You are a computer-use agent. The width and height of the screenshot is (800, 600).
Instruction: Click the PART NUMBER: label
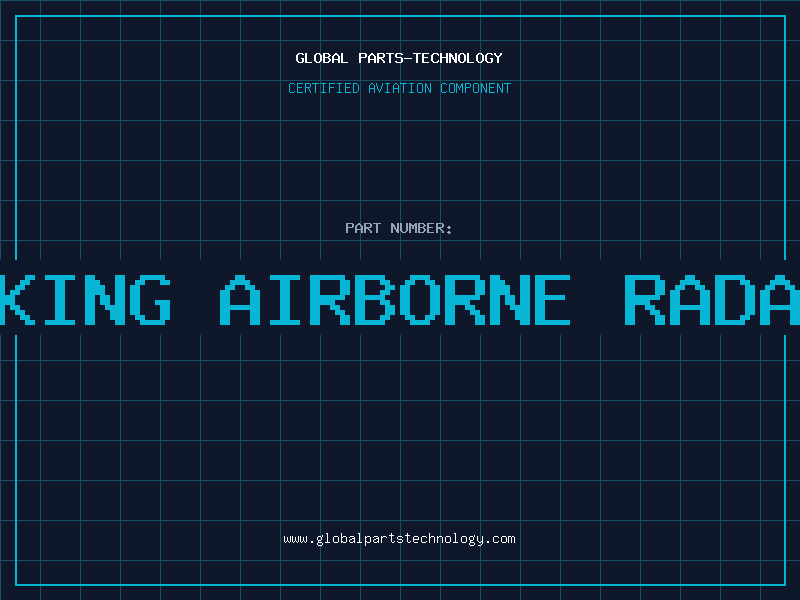click(x=399, y=228)
